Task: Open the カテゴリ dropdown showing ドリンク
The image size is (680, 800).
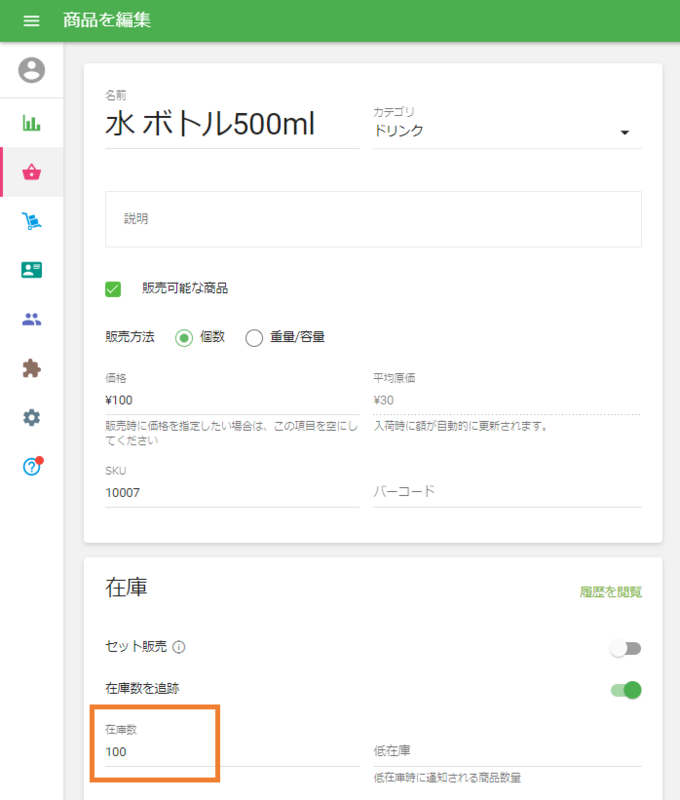Action: (x=626, y=131)
